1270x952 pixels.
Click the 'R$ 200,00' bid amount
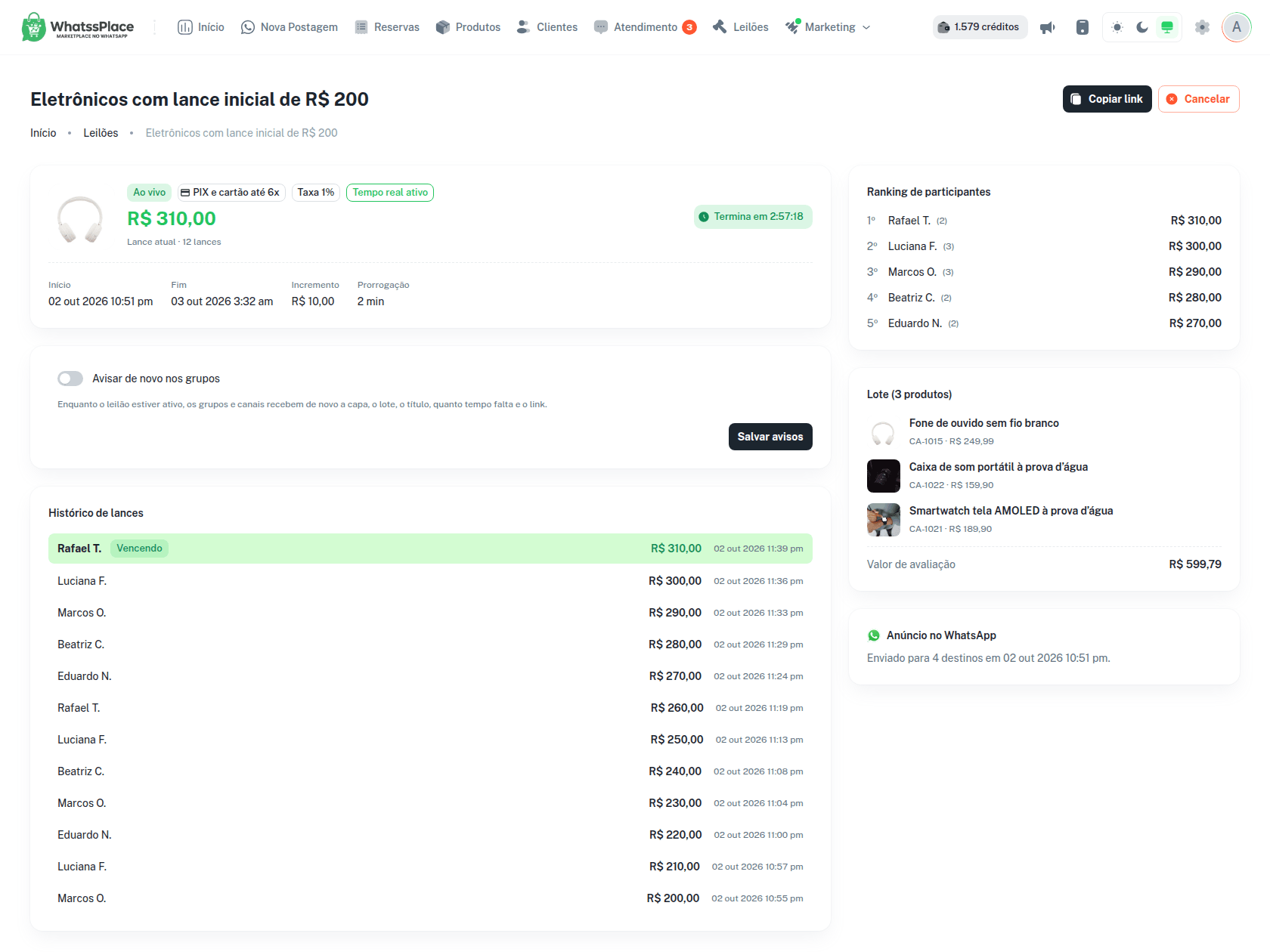[673, 898]
